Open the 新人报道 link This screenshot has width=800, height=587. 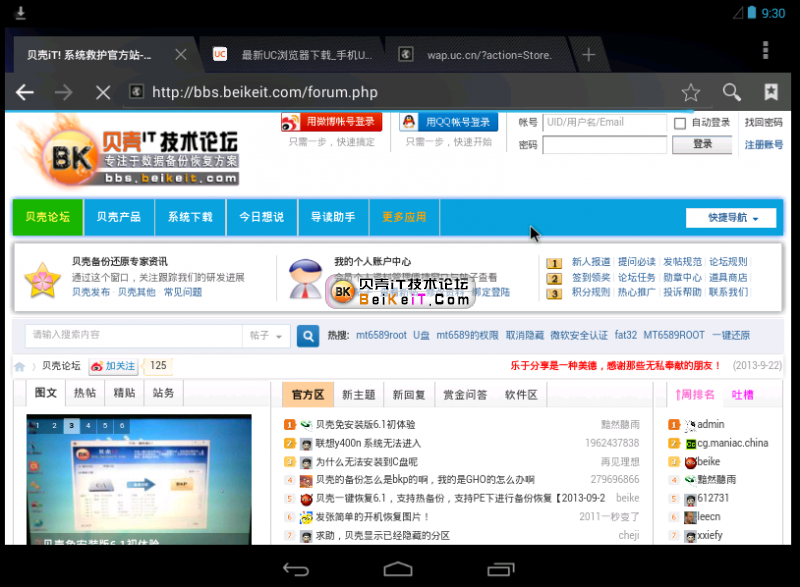click(x=591, y=262)
